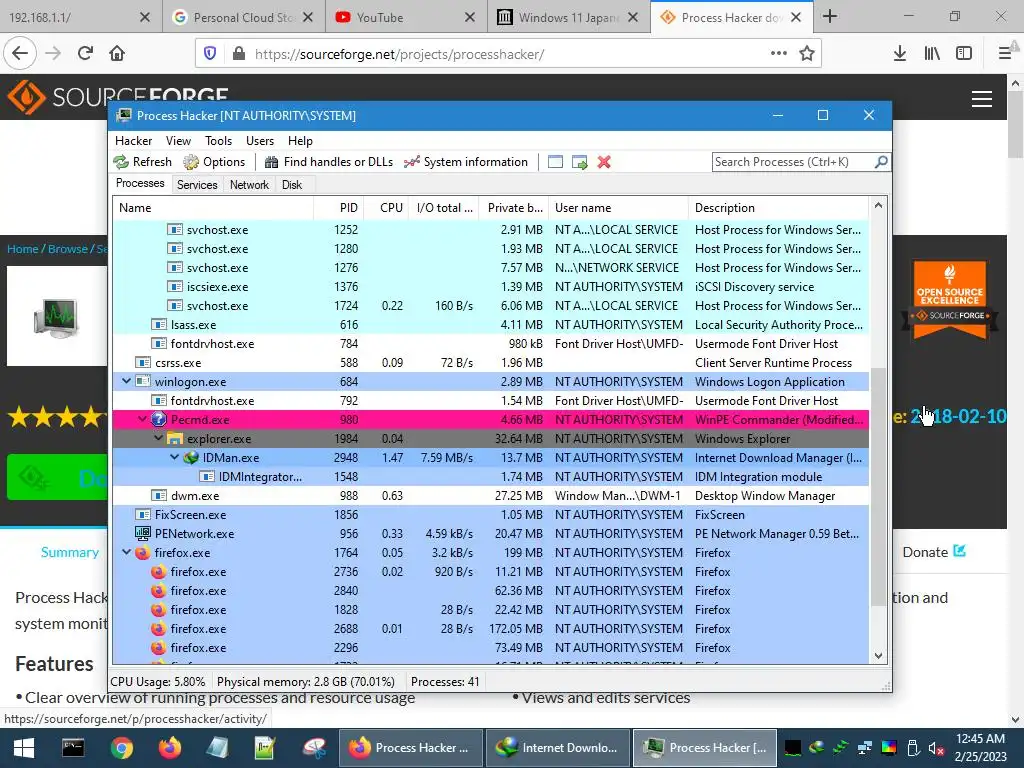Open the Summary link on SourceForge page
Viewport: 1024px width, 768px height.
click(x=70, y=552)
